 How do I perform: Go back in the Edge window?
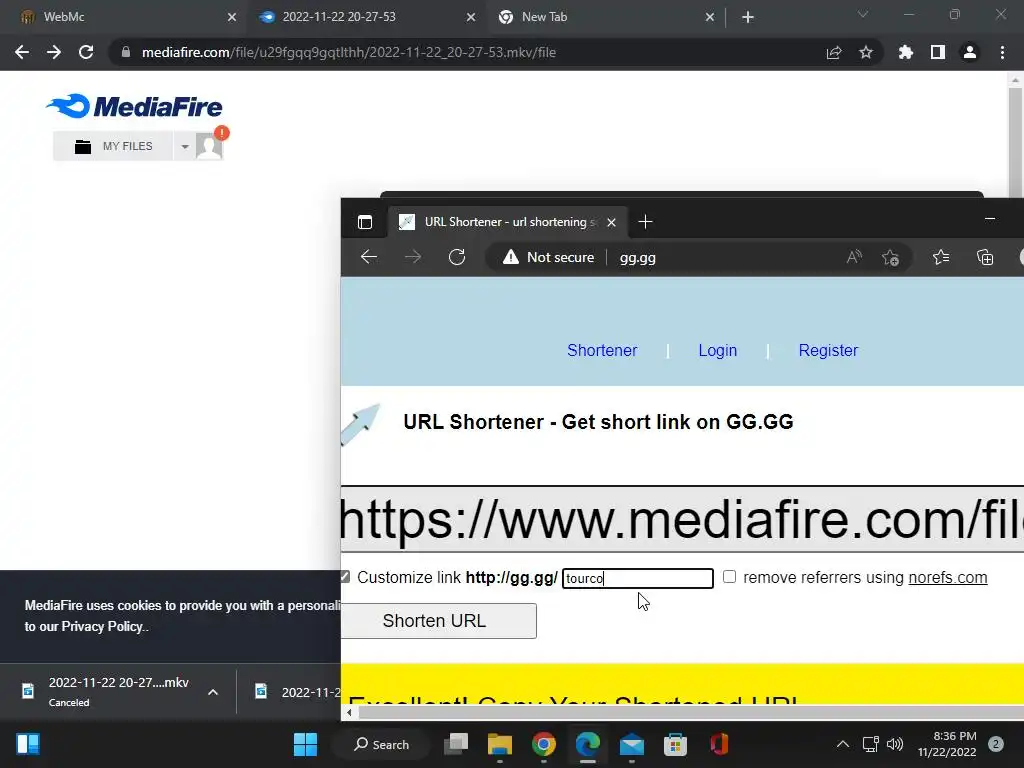pyautogui.click(x=369, y=257)
